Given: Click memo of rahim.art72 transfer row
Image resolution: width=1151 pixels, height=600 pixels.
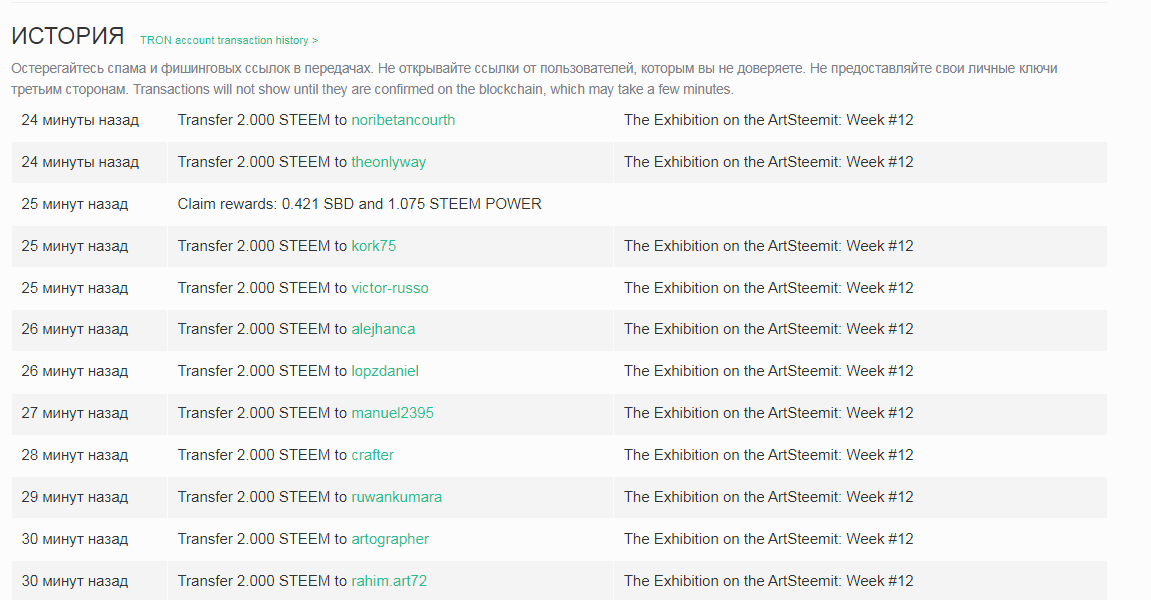Looking at the screenshot, I should (x=769, y=580).
